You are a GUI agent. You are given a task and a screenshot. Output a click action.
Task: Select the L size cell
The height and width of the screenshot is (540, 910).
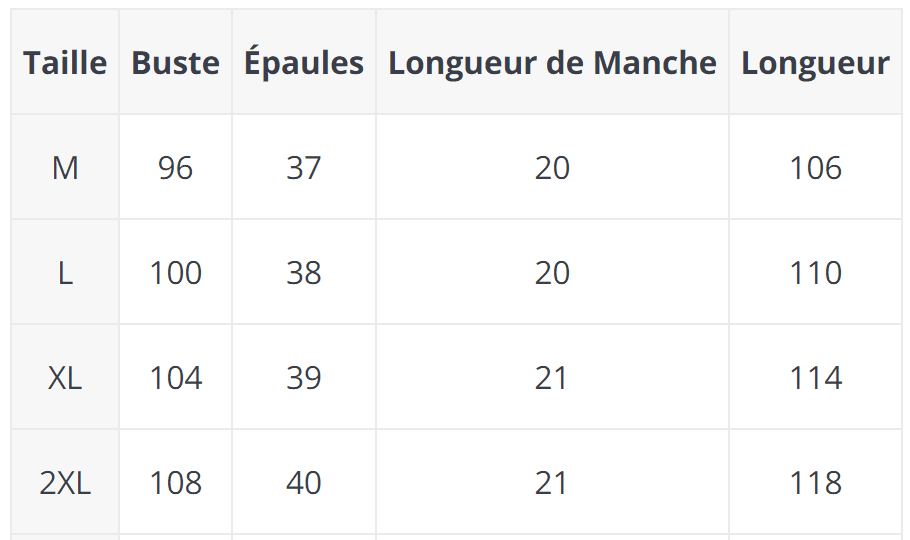point(65,273)
